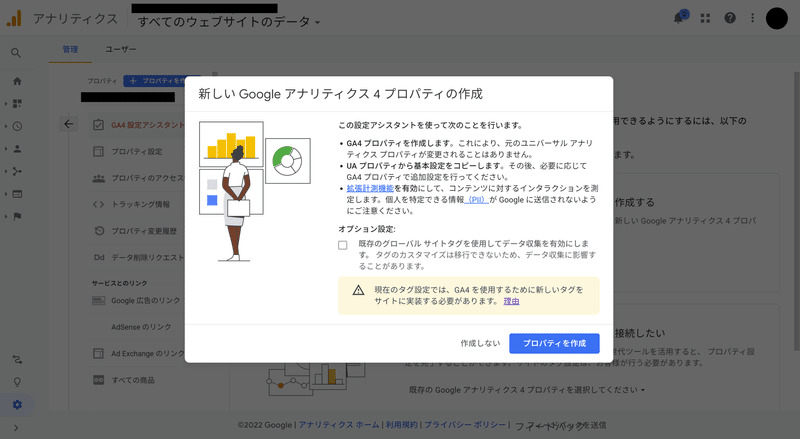The height and width of the screenshot is (439, 800).
Task: Open notifications bell icon
Action: point(679,18)
